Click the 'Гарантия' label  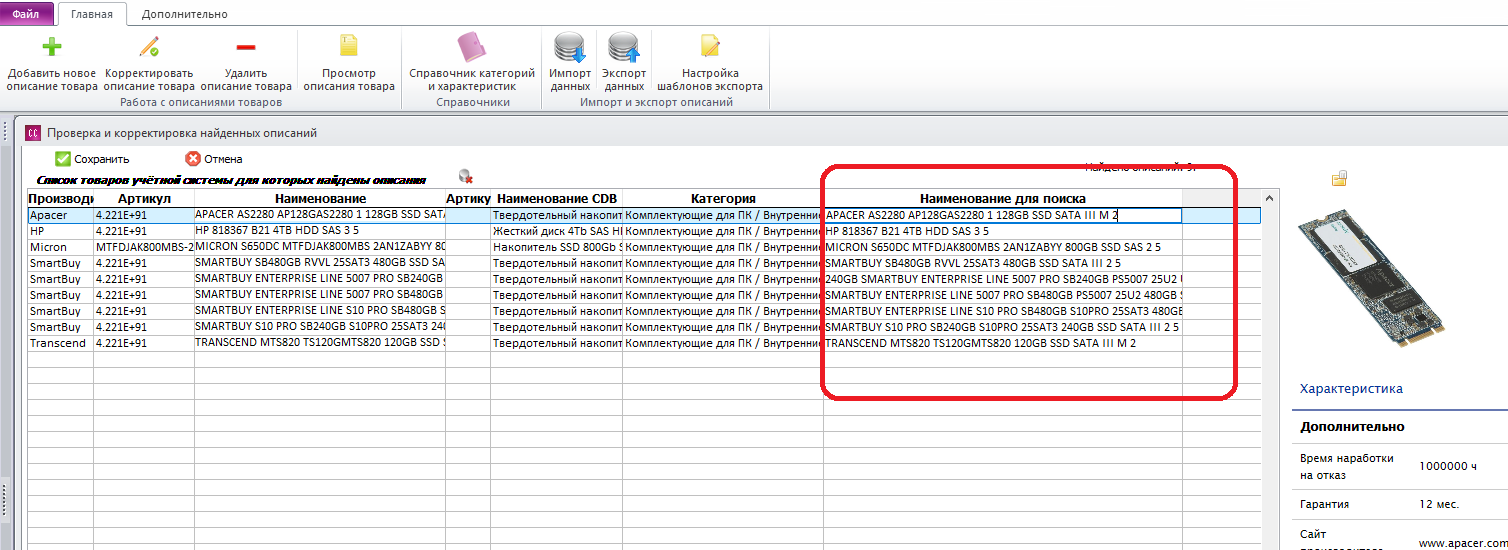pos(1324,504)
